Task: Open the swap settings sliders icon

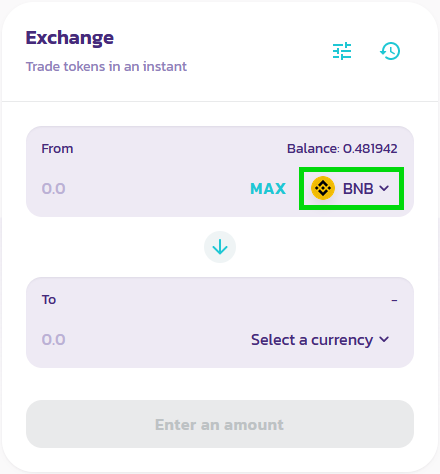Action: tap(342, 51)
